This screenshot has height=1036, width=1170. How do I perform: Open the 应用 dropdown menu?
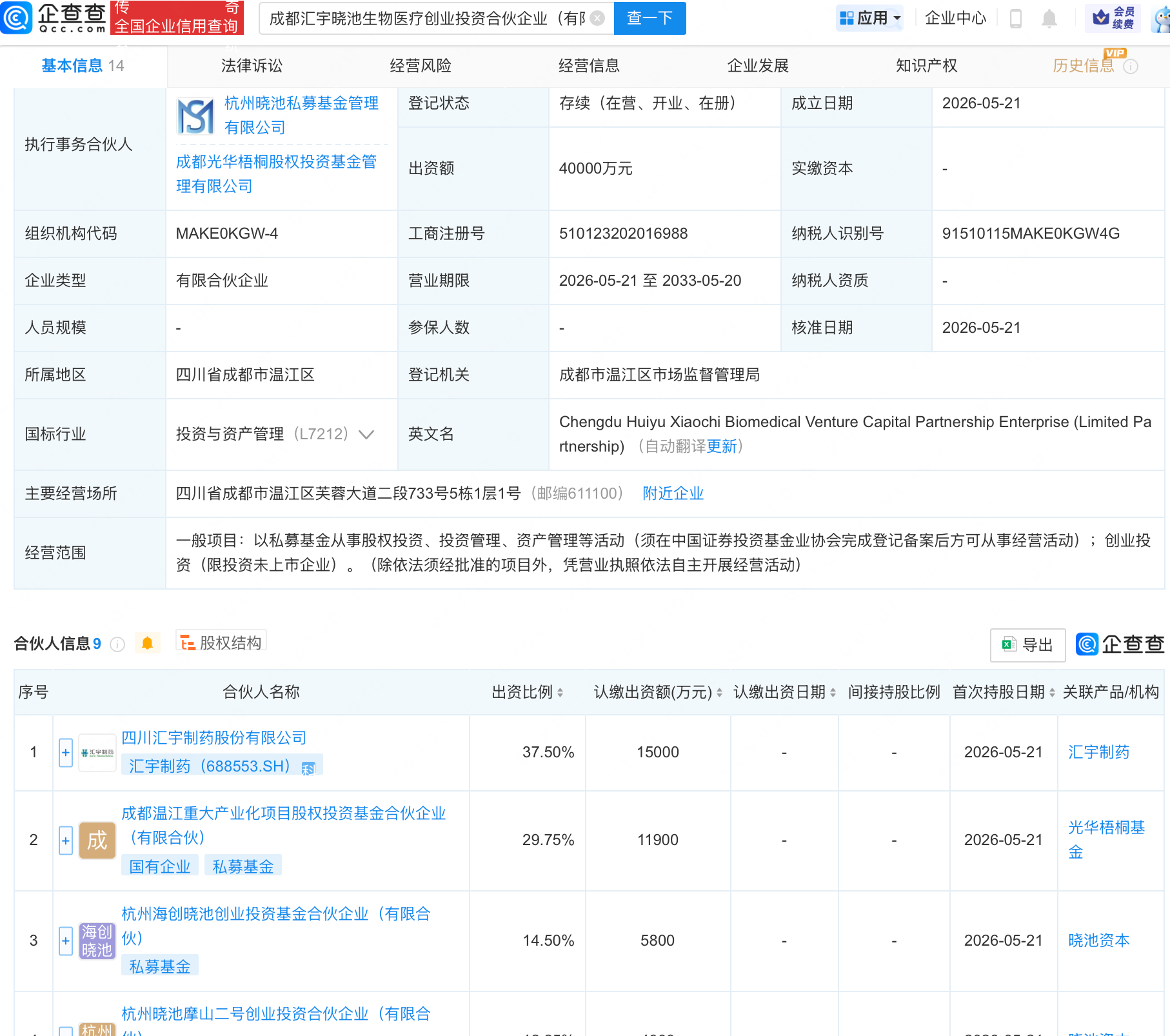(x=870, y=18)
